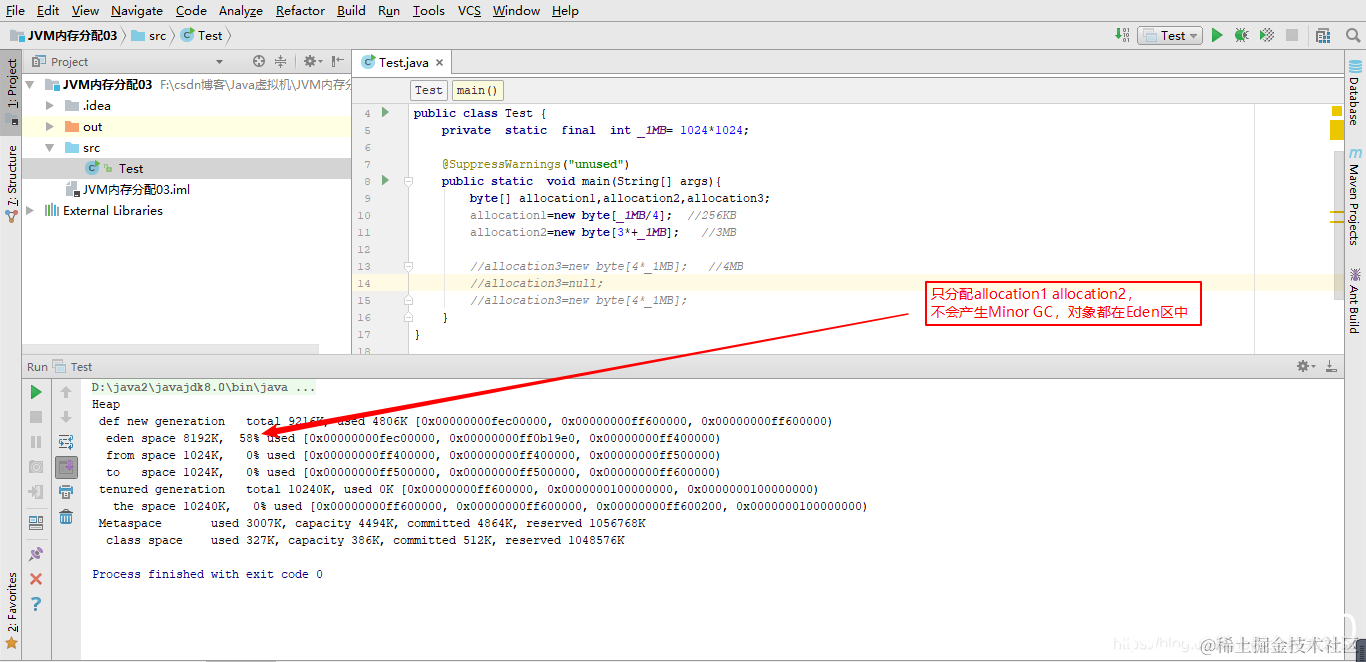Screen dimensions: 1366x662
Task: Click src breadcrumb in navigation bar
Action: pyautogui.click(x=150, y=35)
